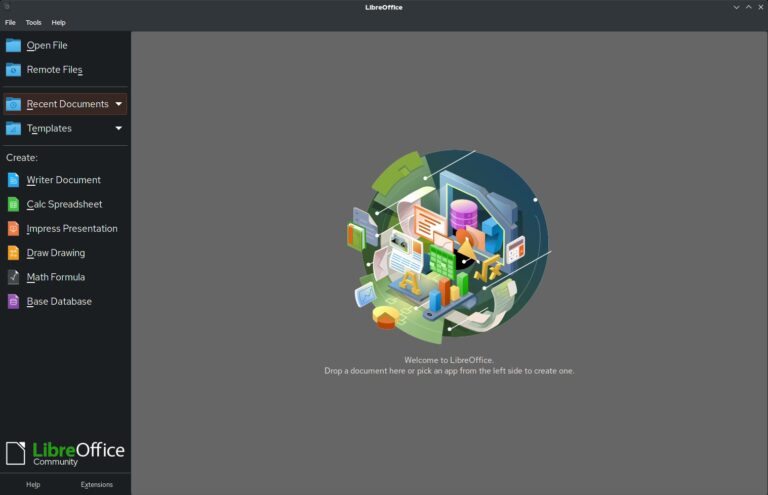
Task: Open the File menu
Action: 10,22
